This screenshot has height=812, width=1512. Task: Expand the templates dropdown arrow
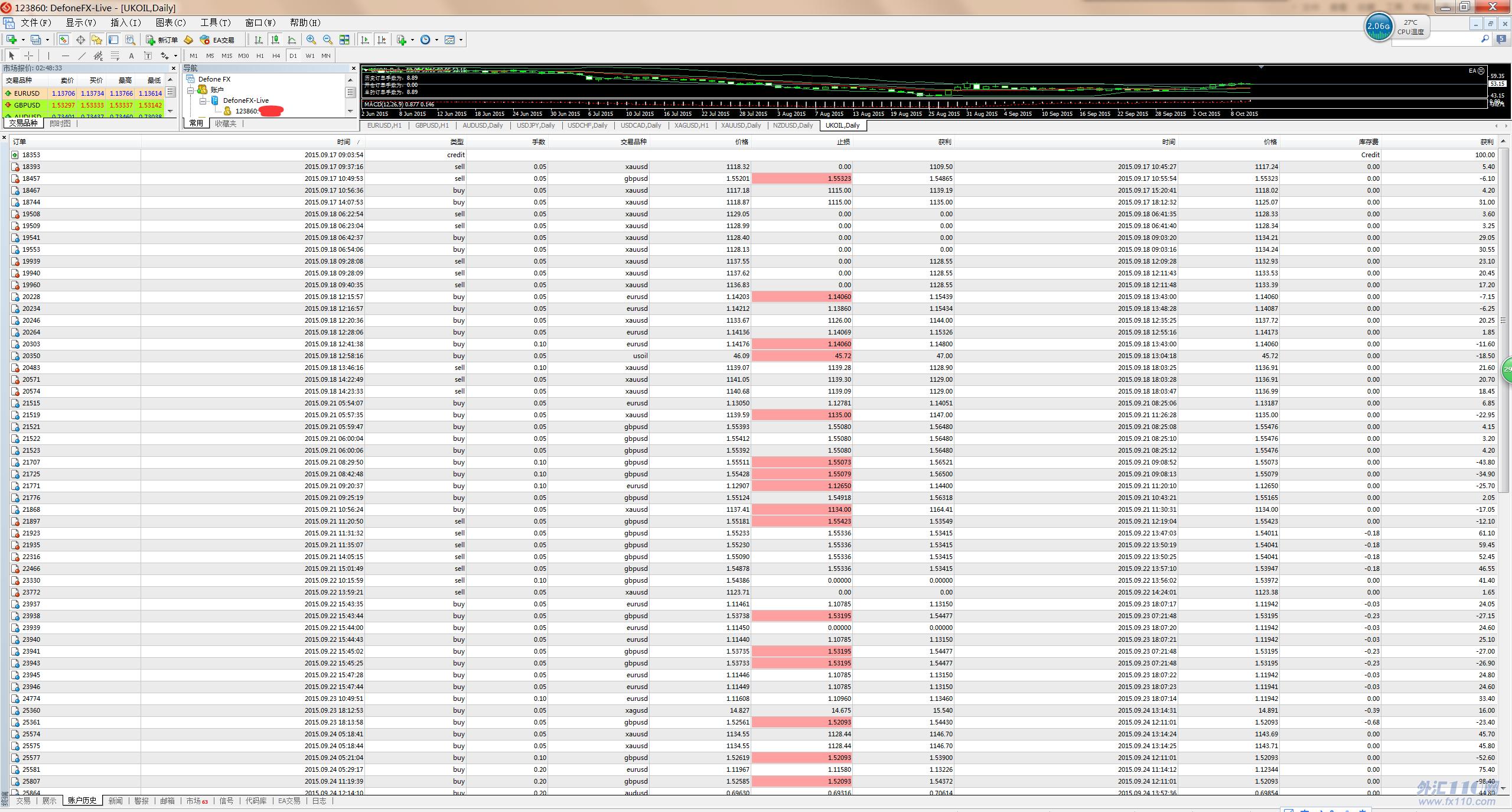coord(461,40)
